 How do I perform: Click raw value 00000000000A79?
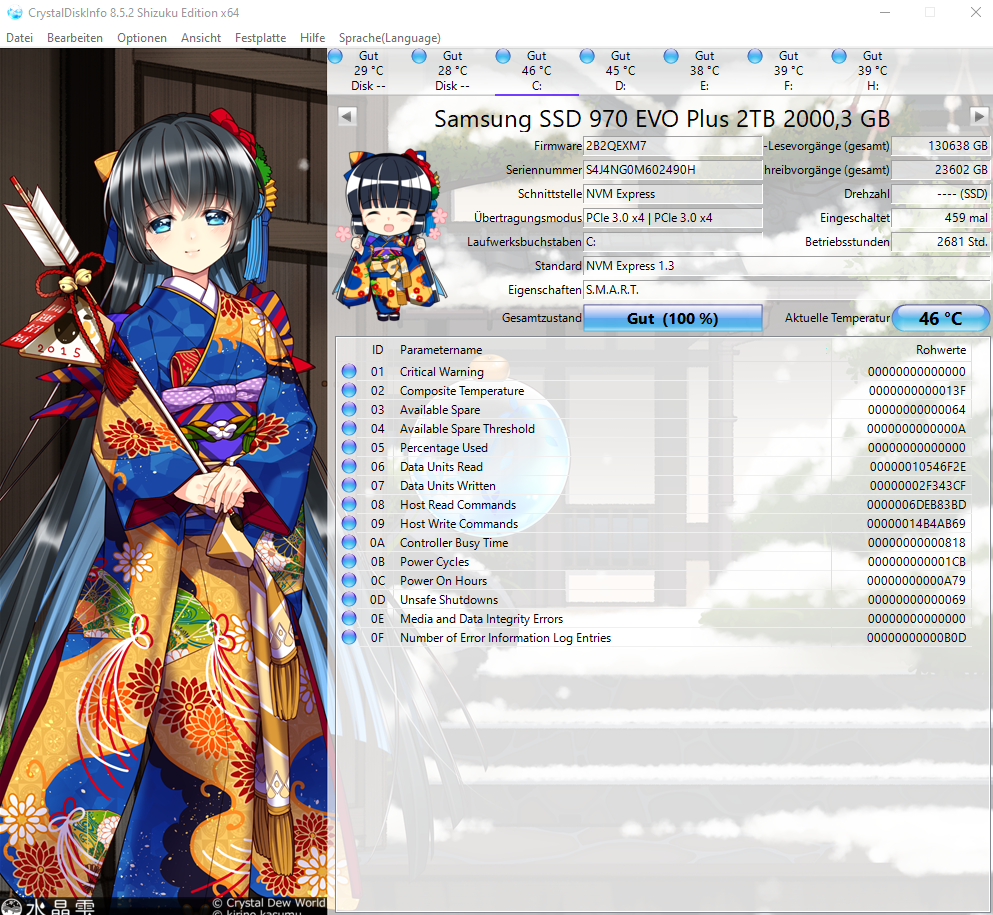coord(916,581)
